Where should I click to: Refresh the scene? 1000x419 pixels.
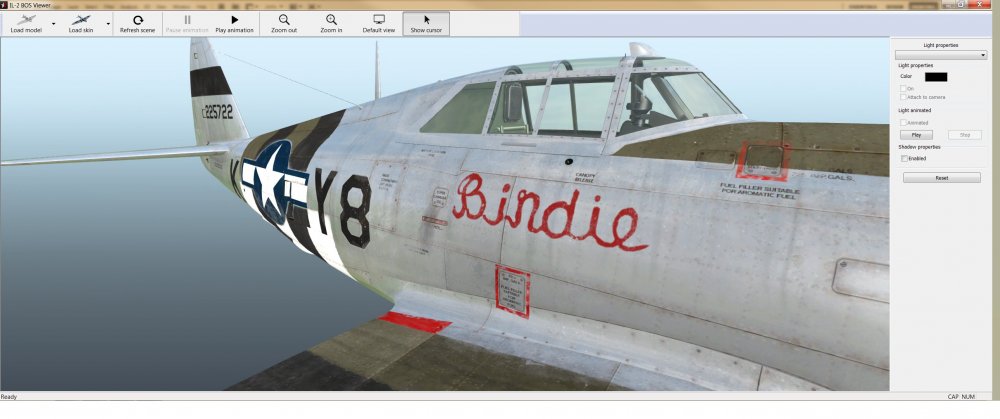point(138,24)
